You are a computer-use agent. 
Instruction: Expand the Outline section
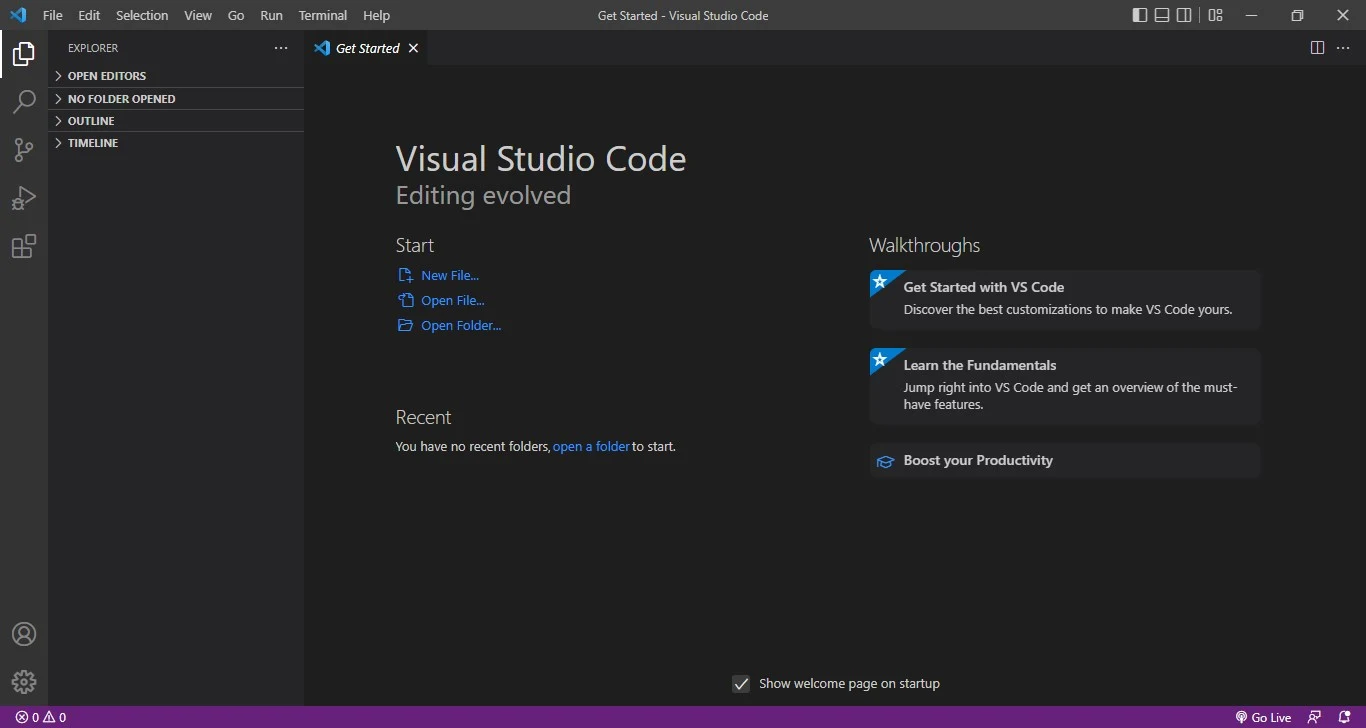pos(176,121)
